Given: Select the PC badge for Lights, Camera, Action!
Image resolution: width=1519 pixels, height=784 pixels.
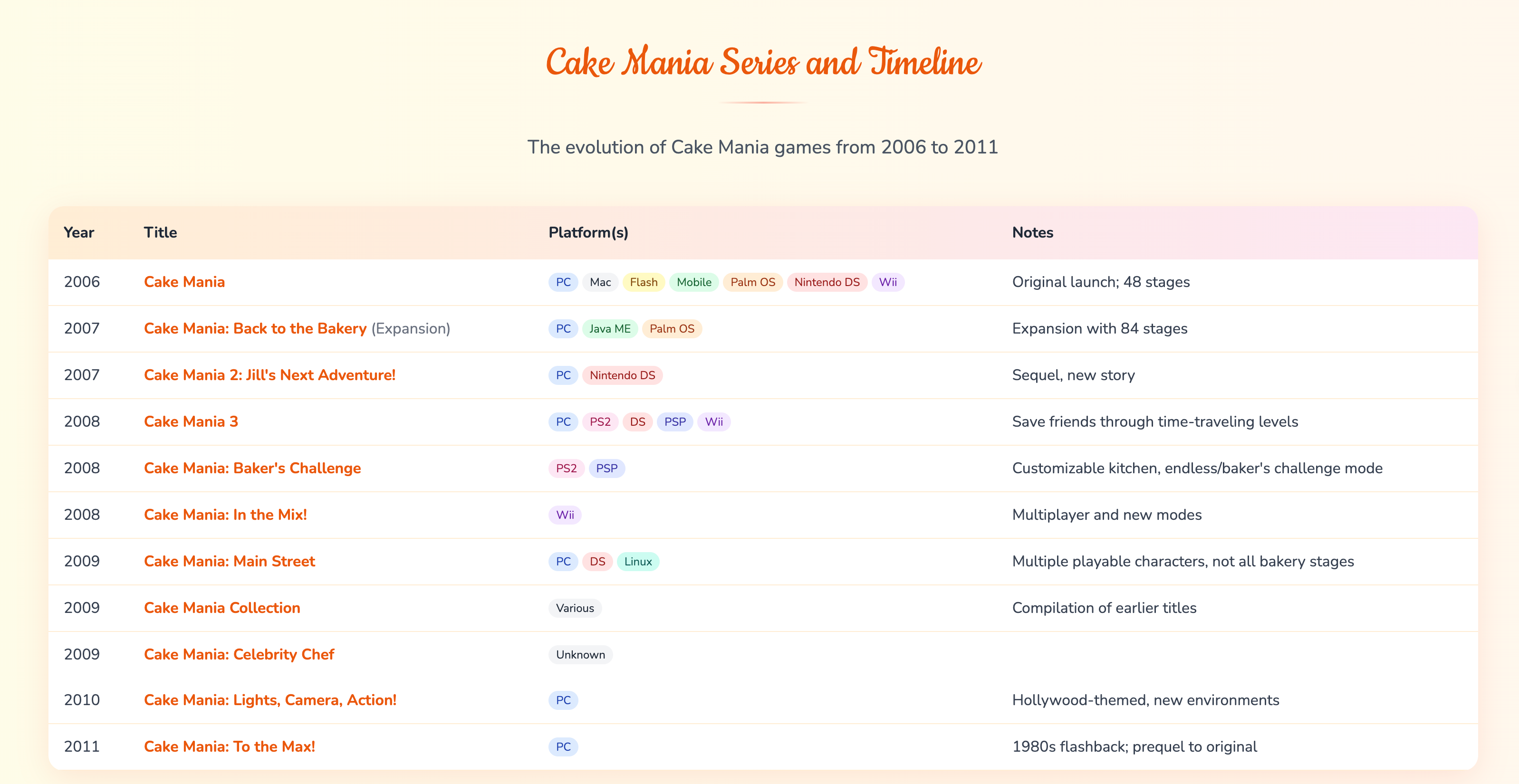Looking at the screenshot, I should (x=563, y=700).
